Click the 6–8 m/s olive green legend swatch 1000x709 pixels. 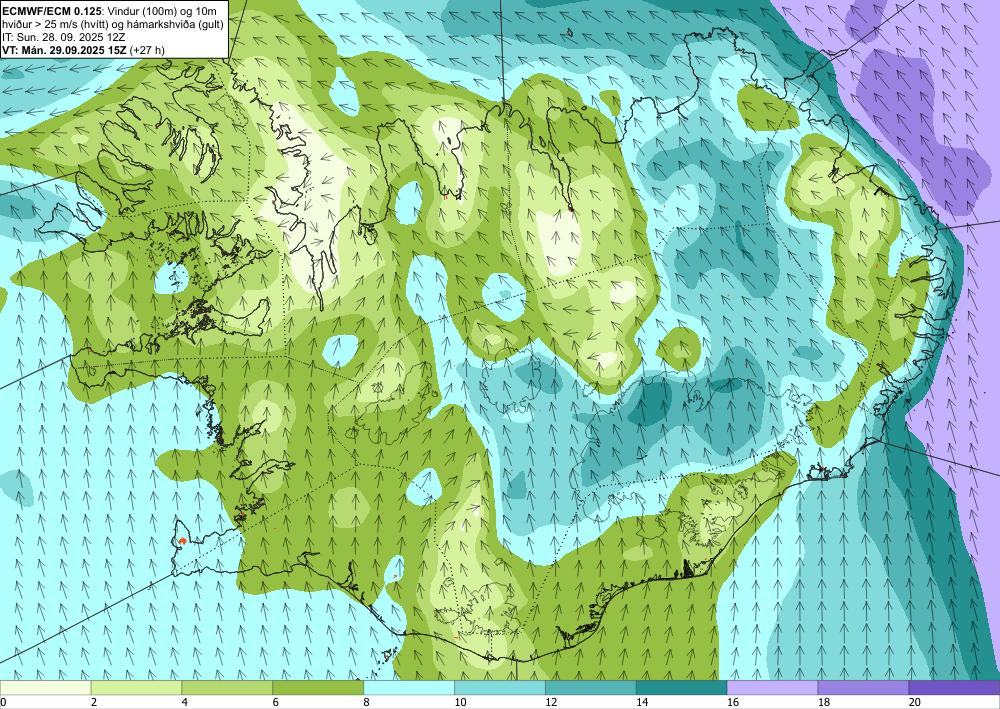318,688
